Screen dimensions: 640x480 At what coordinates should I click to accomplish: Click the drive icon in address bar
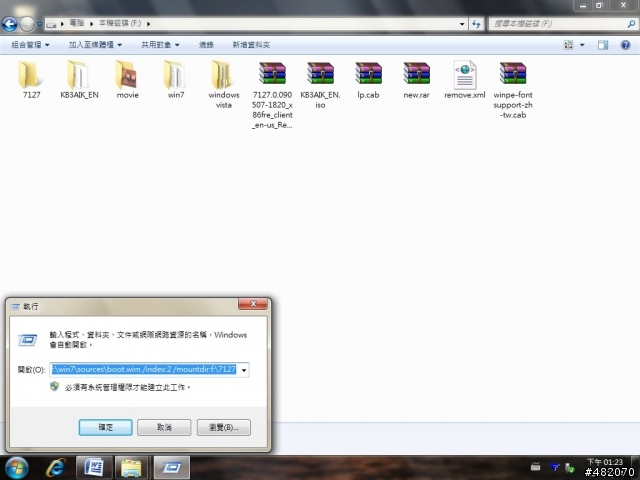tap(51, 24)
